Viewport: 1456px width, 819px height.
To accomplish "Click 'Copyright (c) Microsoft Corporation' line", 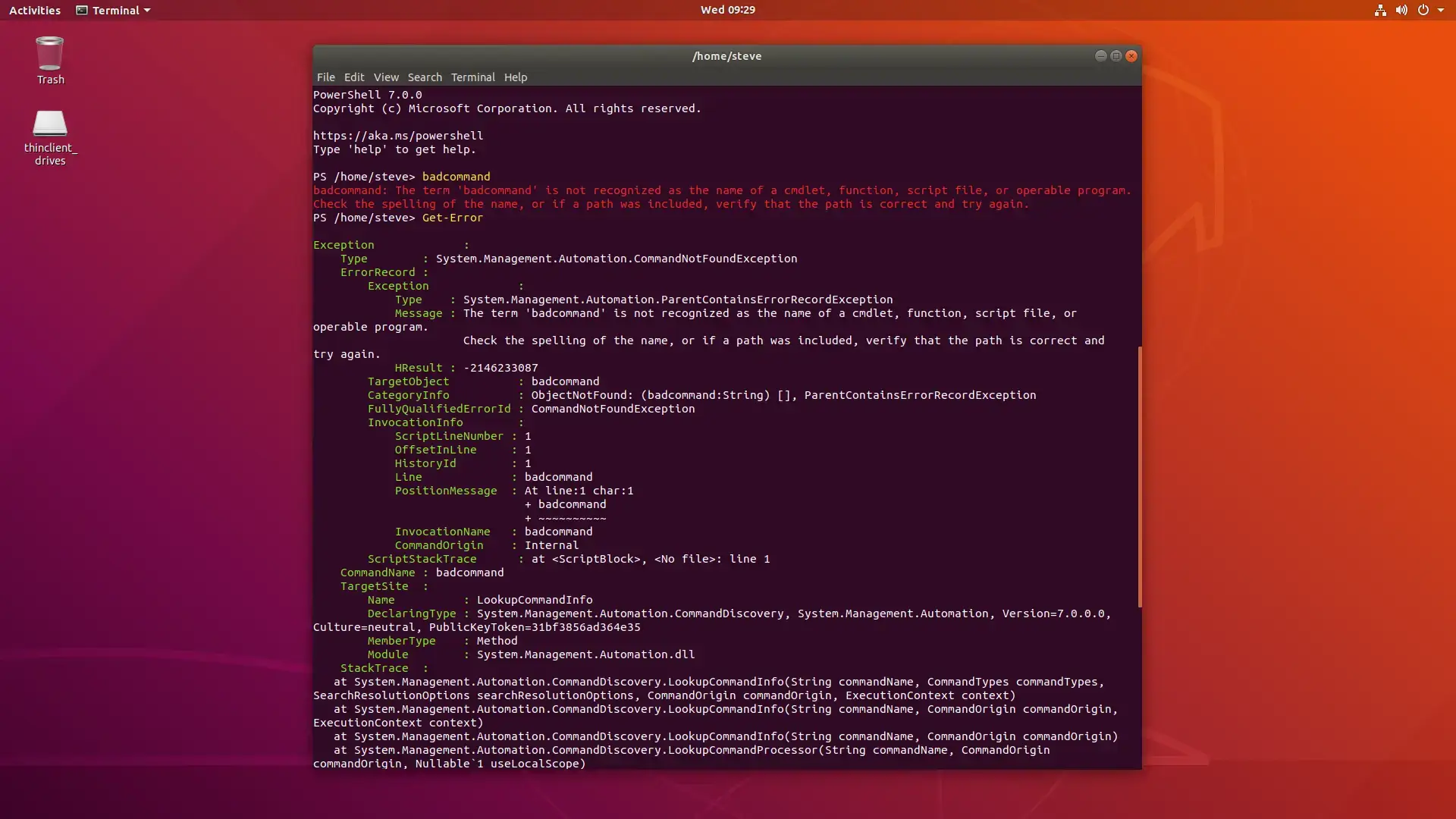I will pyautogui.click(x=507, y=108).
